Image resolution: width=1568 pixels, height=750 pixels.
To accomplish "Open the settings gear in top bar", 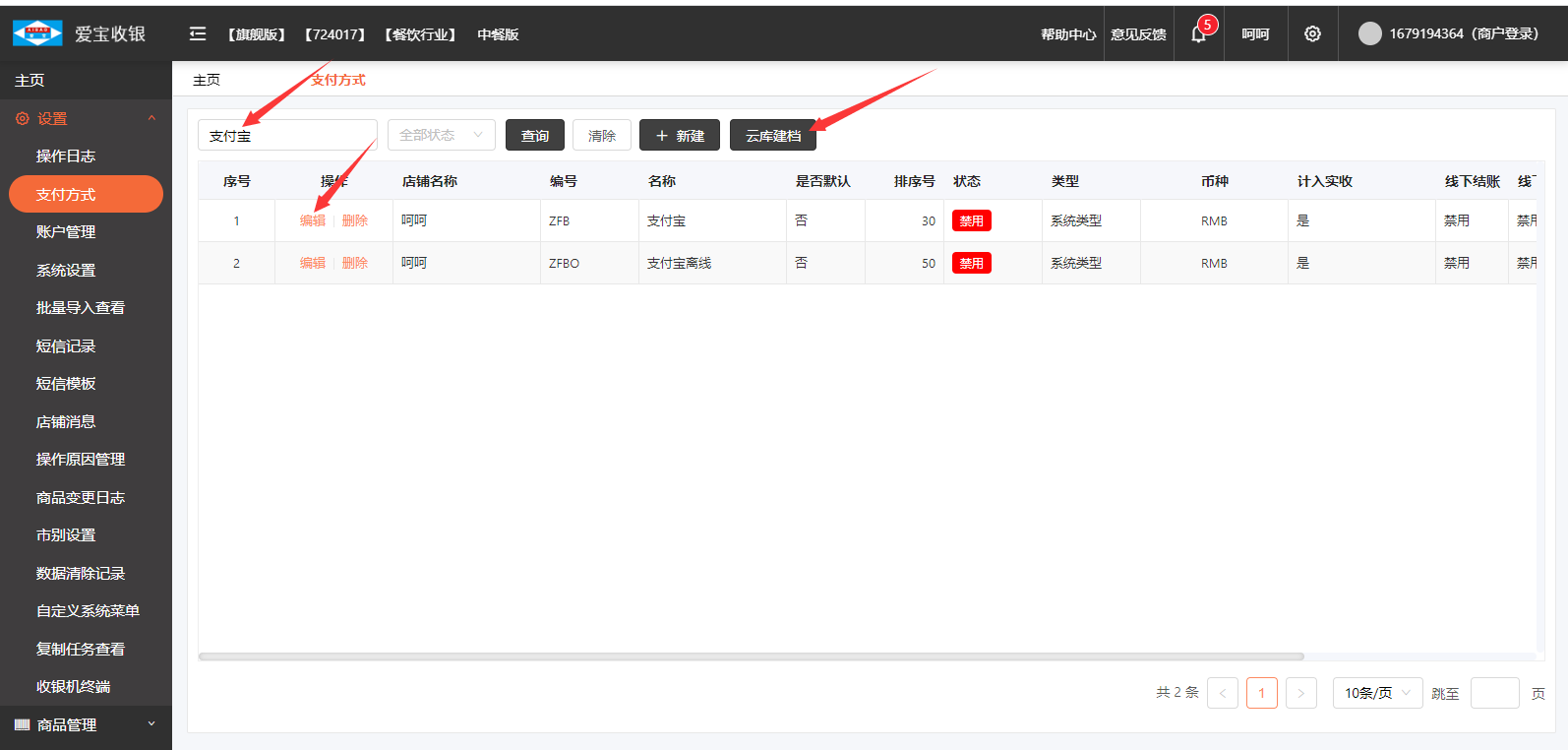I will pyautogui.click(x=1312, y=34).
